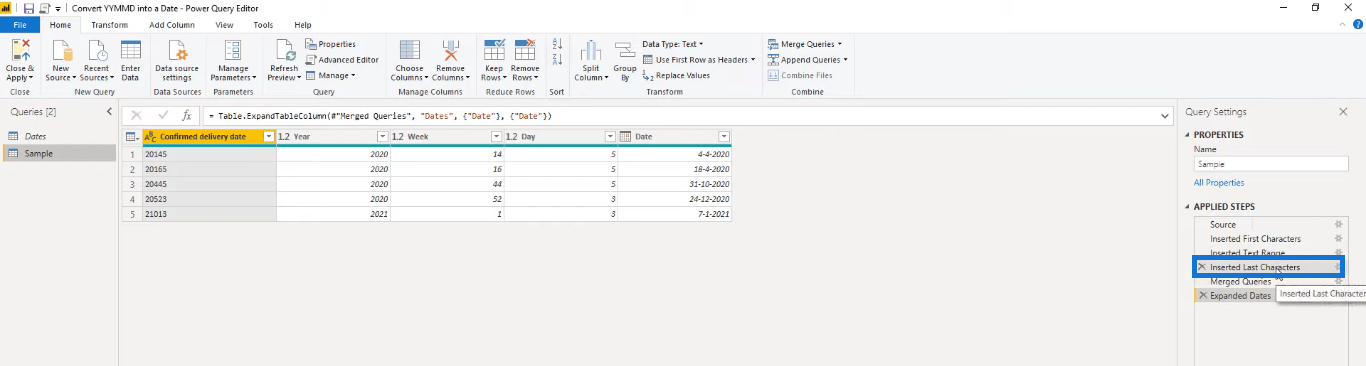The height and width of the screenshot is (366, 1366).
Task: Collapse the ribbon
Action: [x=1341, y=24]
